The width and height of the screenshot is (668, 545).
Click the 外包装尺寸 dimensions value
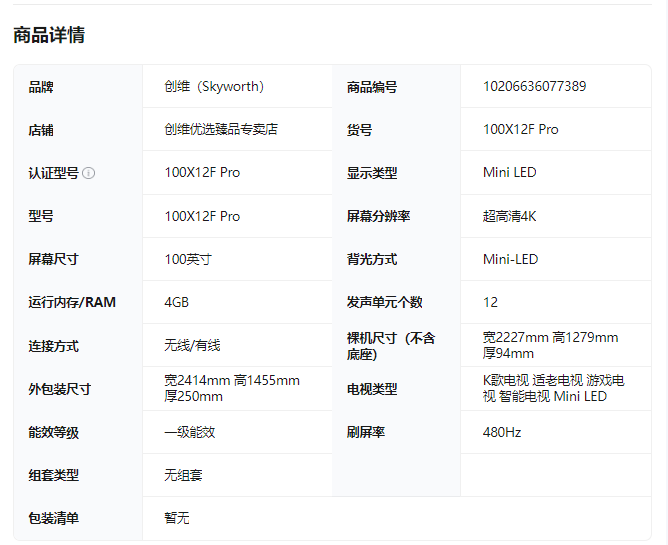pyautogui.click(x=232, y=388)
